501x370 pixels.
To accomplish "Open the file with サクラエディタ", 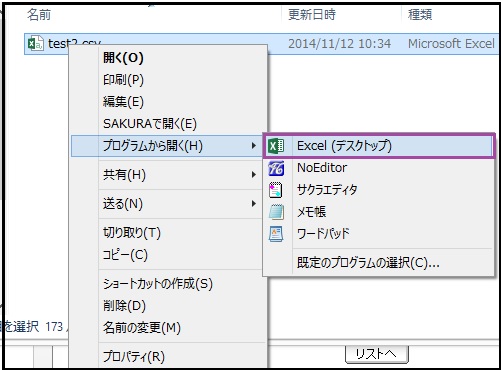I will click(379, 190).
